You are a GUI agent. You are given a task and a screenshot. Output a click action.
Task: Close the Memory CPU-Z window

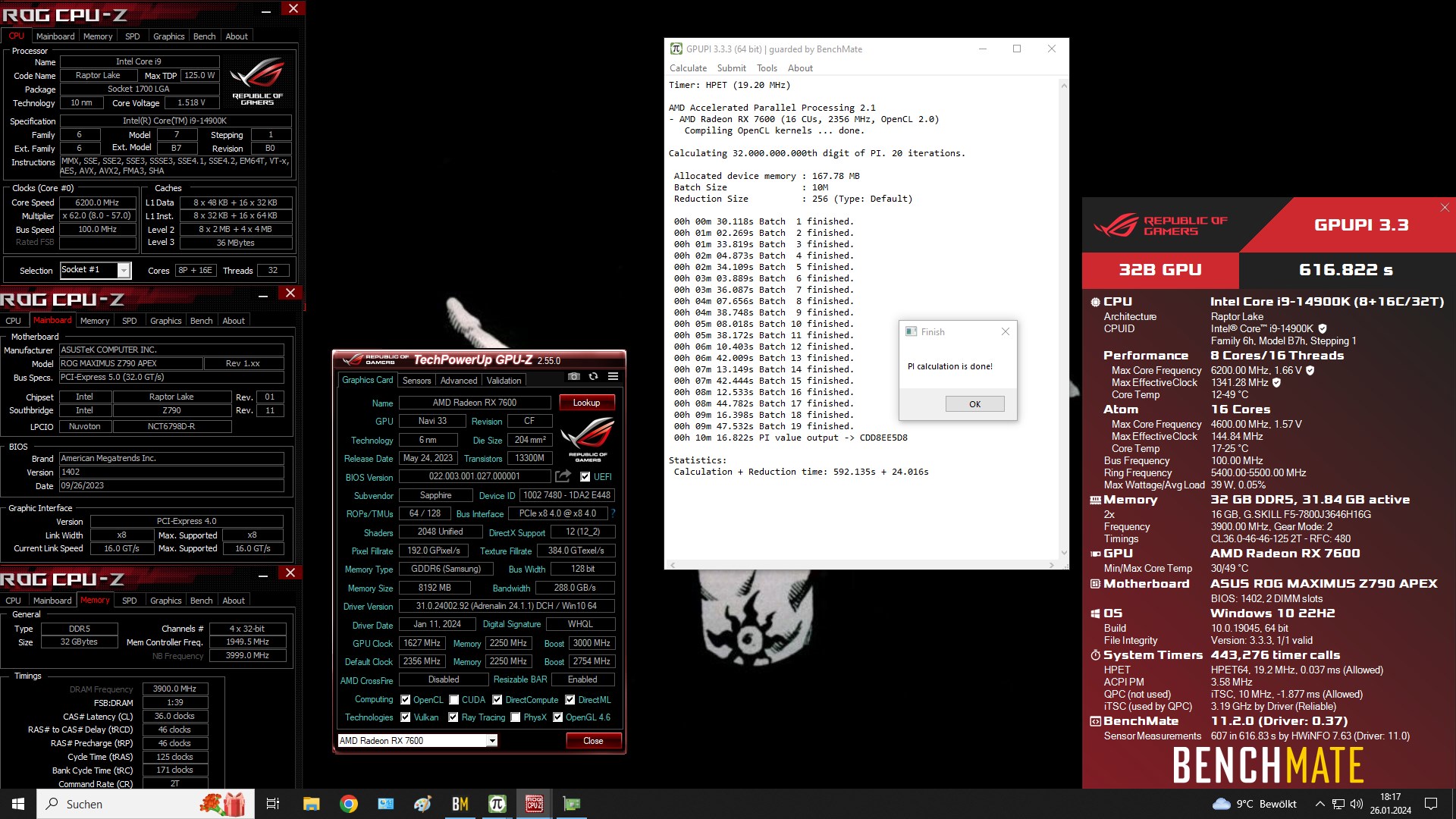[x=290, y=573]
